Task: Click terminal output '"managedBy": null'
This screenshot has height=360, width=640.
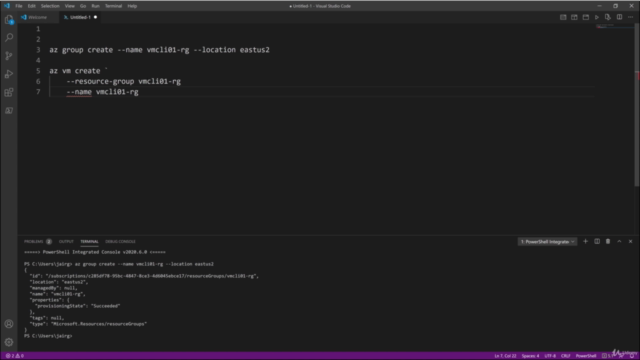Action: pos(53,288)
